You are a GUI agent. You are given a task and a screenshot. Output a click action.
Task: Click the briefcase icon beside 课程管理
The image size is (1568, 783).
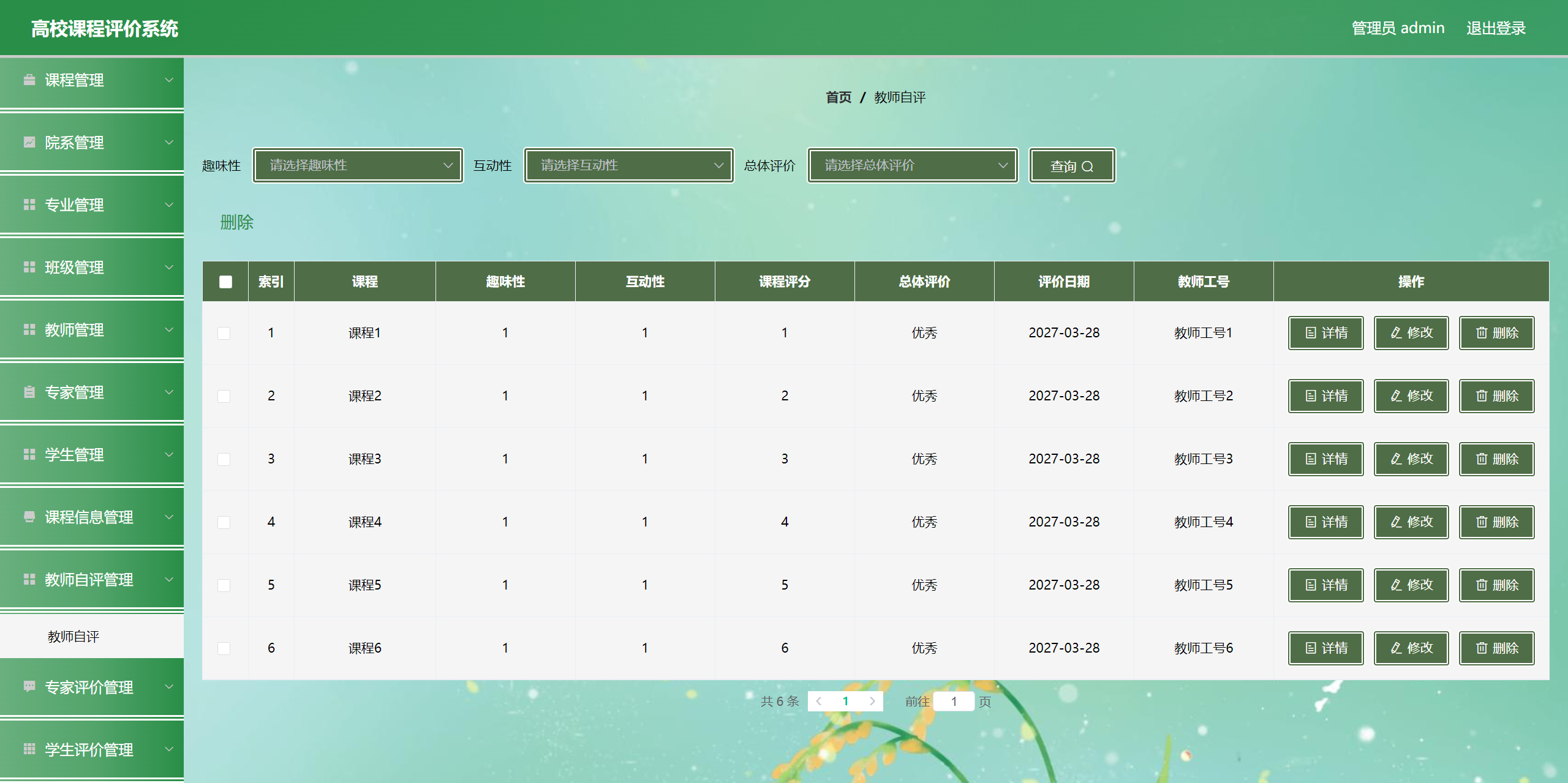[x=29, y=80]
